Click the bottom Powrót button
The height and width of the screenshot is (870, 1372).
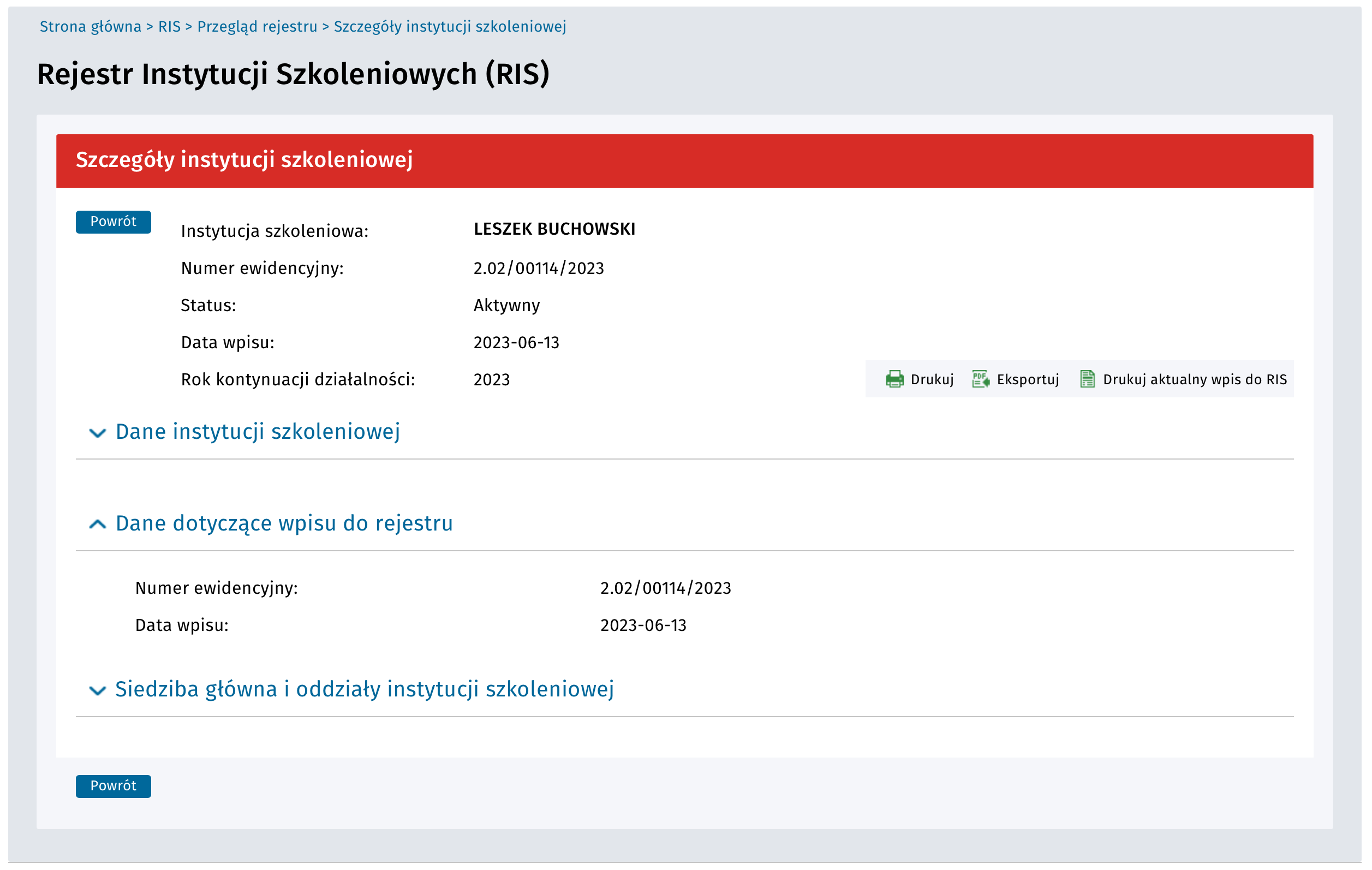(114, 786)
